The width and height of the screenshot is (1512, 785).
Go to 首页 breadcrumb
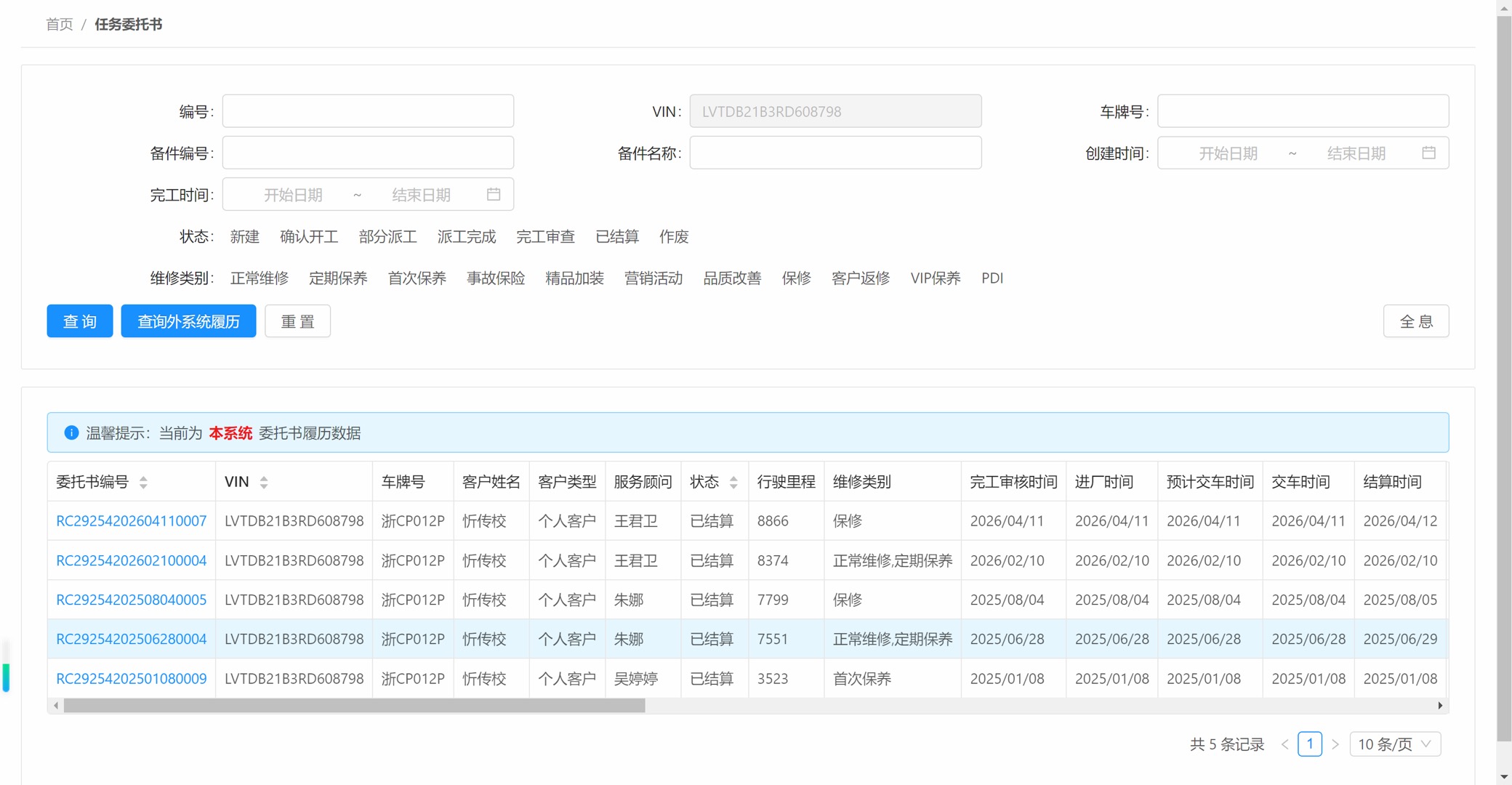[59, 24]
